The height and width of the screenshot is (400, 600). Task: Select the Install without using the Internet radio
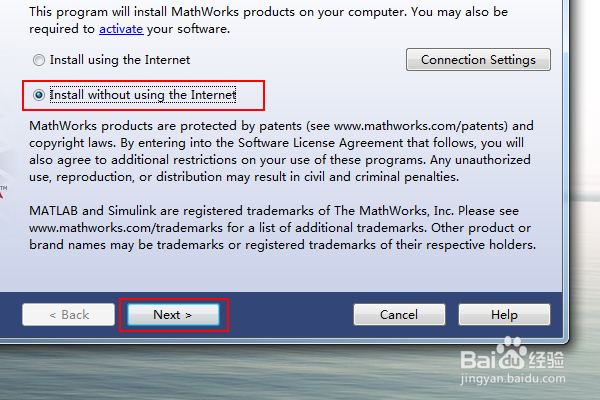click(39, 95)
